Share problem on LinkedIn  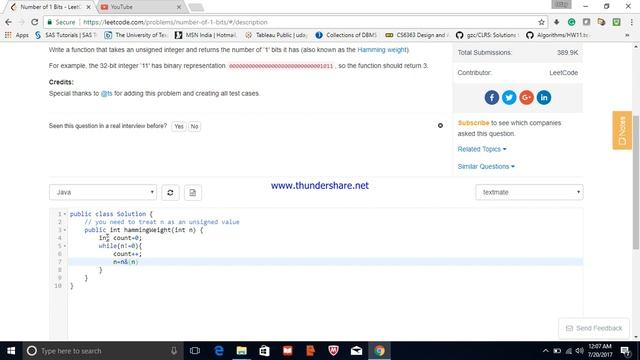[x=544, y=98]
